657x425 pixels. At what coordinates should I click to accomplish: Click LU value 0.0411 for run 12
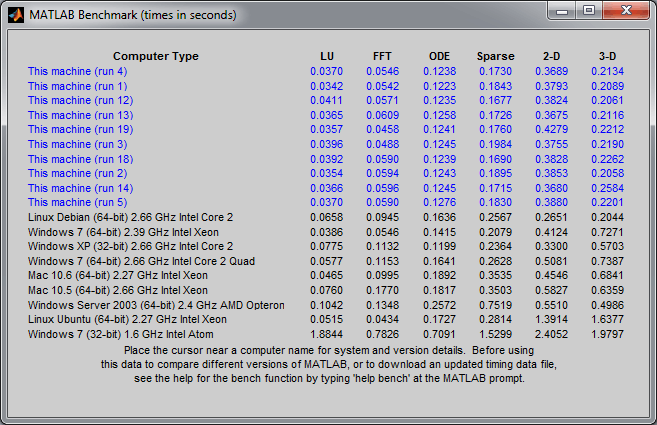point(326,101)
